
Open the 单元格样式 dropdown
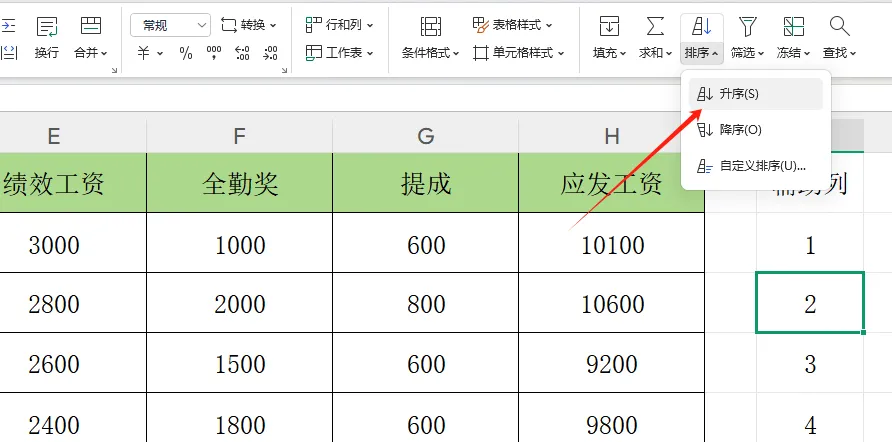pyautogui.click(x=518, y=53)
